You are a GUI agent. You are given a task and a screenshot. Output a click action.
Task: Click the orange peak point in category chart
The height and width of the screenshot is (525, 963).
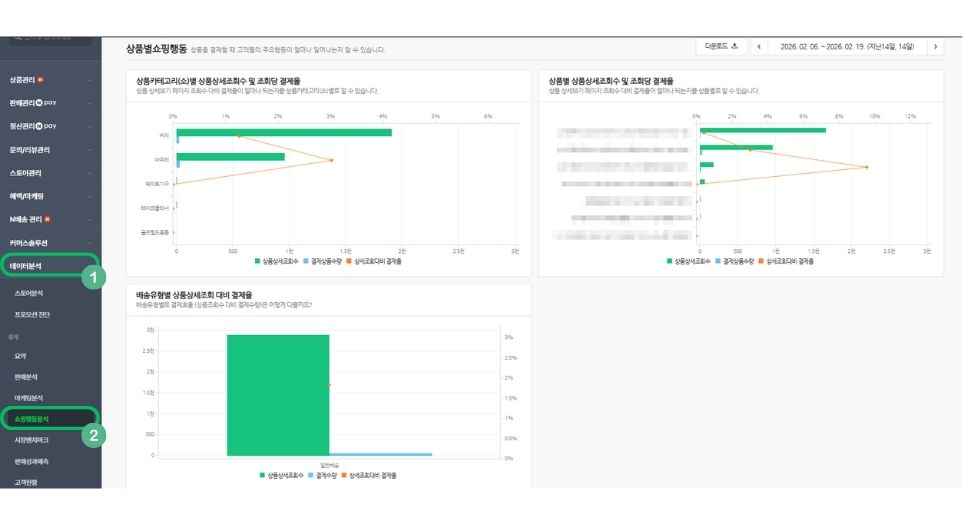[332, 160]
